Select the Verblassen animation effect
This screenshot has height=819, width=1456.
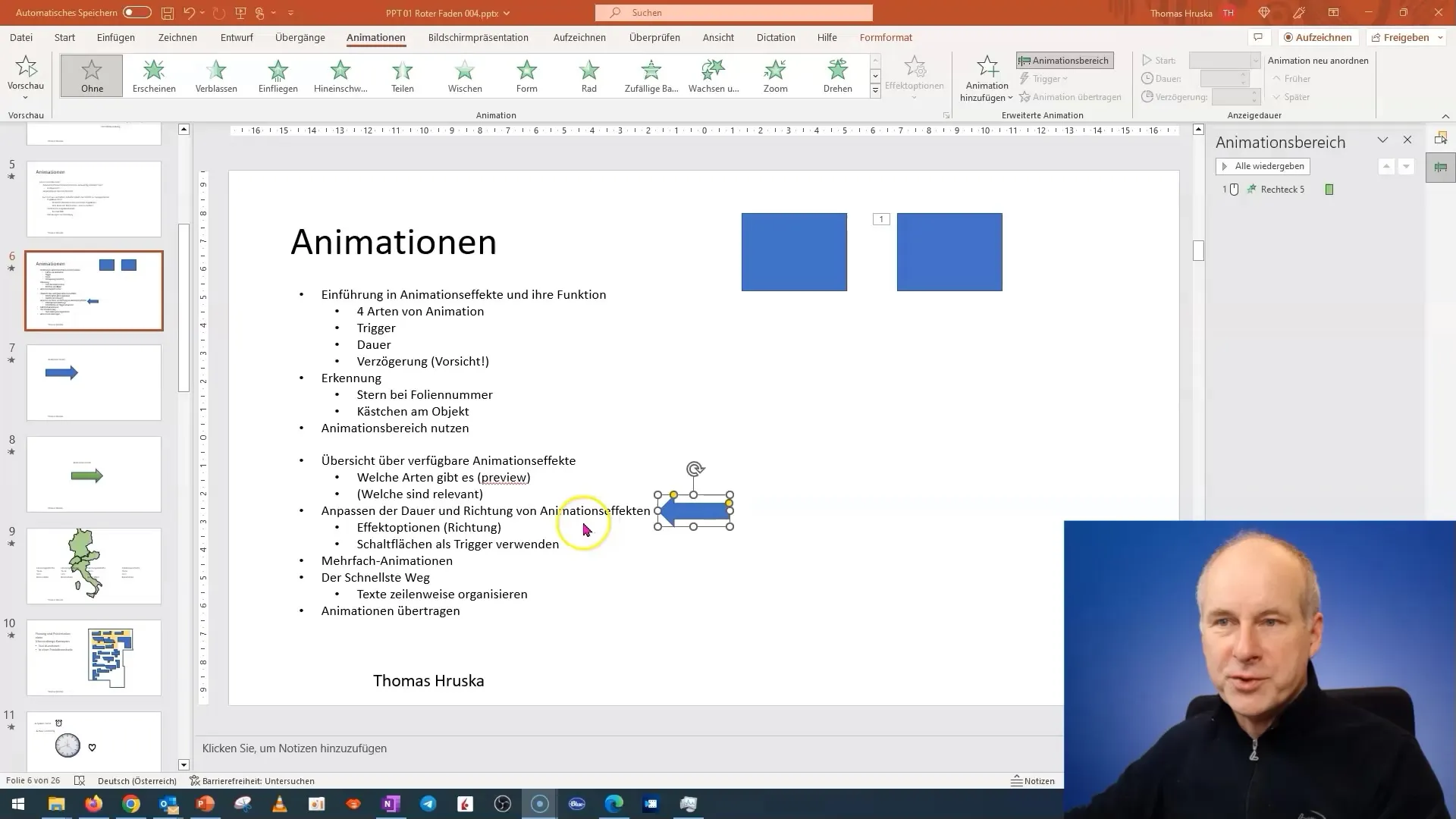(x=216, y=76)
